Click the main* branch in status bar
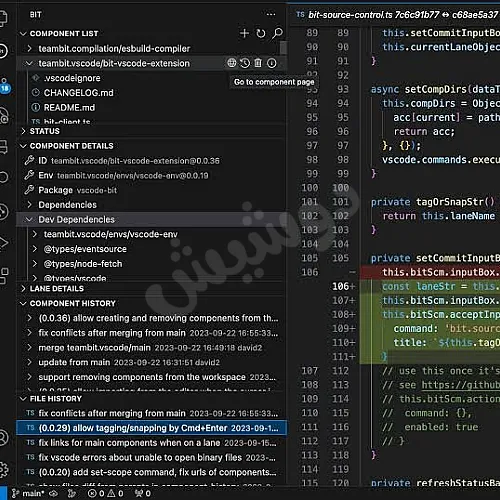The height and width of the screenshot is (500, 500). click(28, 493)
